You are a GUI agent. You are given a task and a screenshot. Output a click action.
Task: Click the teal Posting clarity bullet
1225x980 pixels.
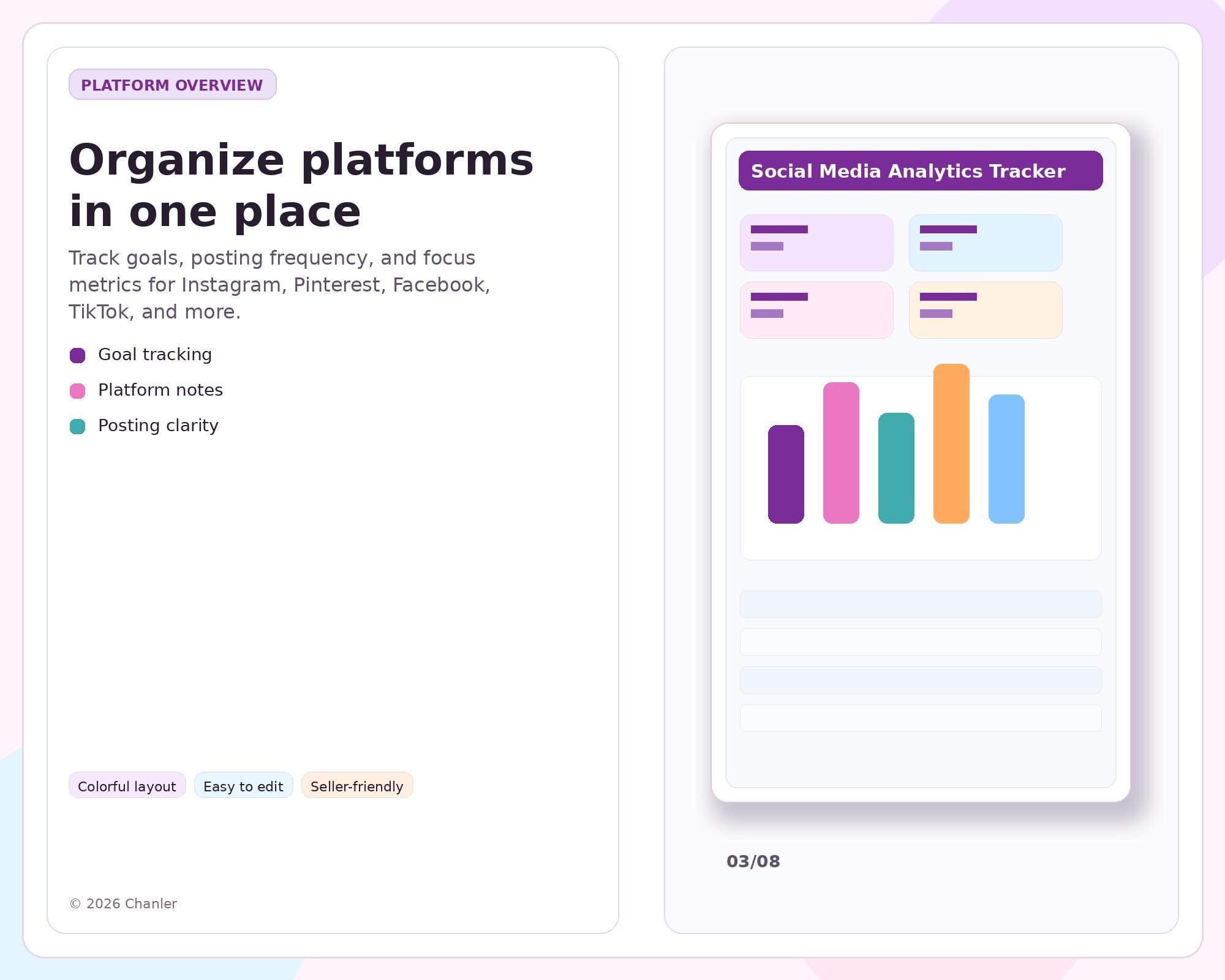77,426
